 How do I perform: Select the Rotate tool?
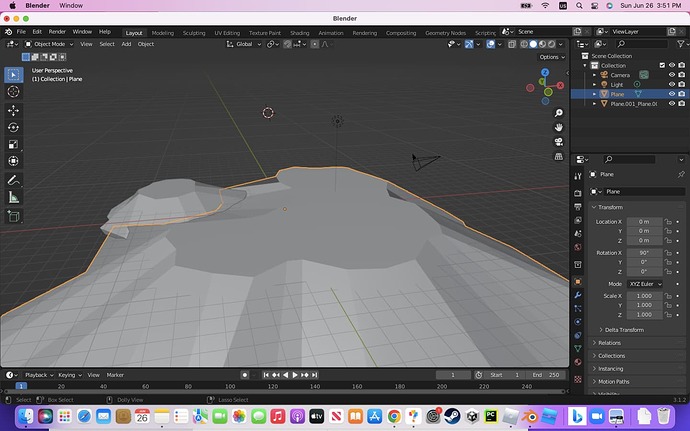coord(13,127)
